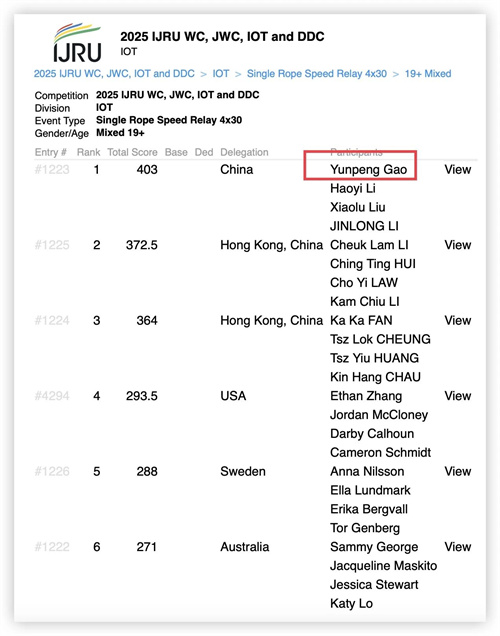View the USA entry details

pos(457,396)
